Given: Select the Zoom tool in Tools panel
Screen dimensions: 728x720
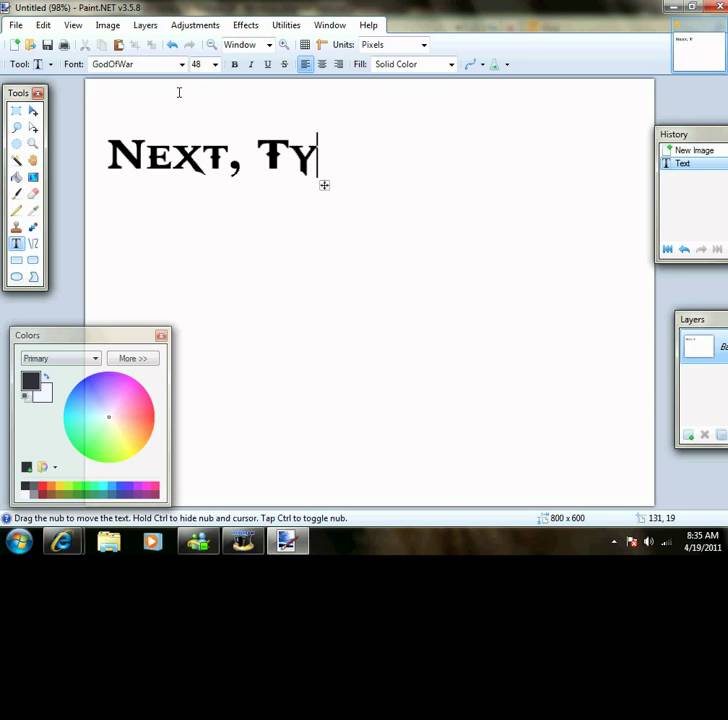Looking at the screenshot, I should tap(33, 144).
